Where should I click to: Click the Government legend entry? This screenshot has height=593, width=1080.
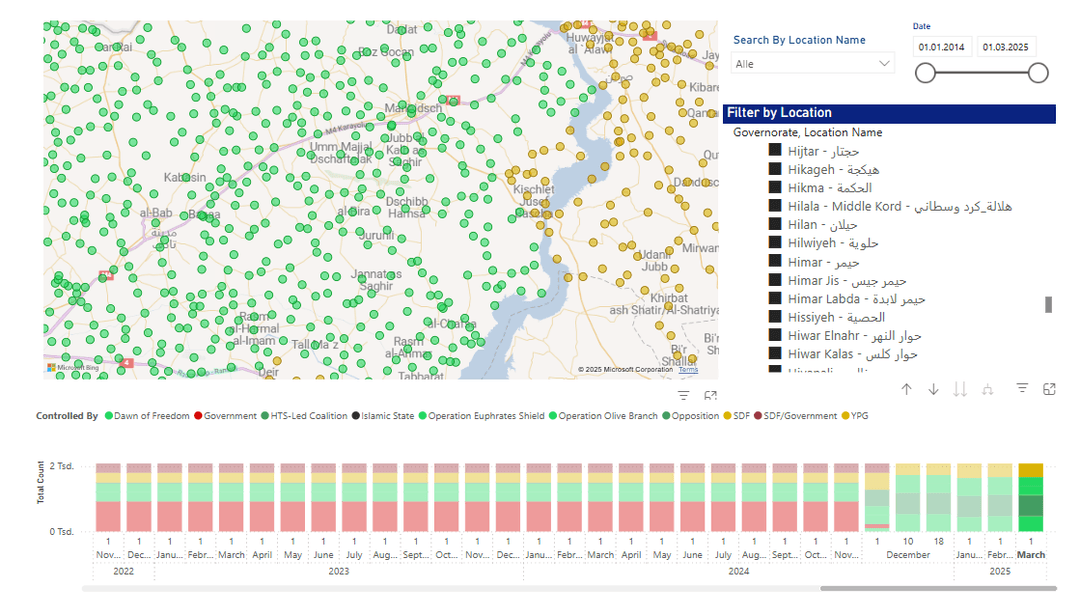tap(230, 416)
